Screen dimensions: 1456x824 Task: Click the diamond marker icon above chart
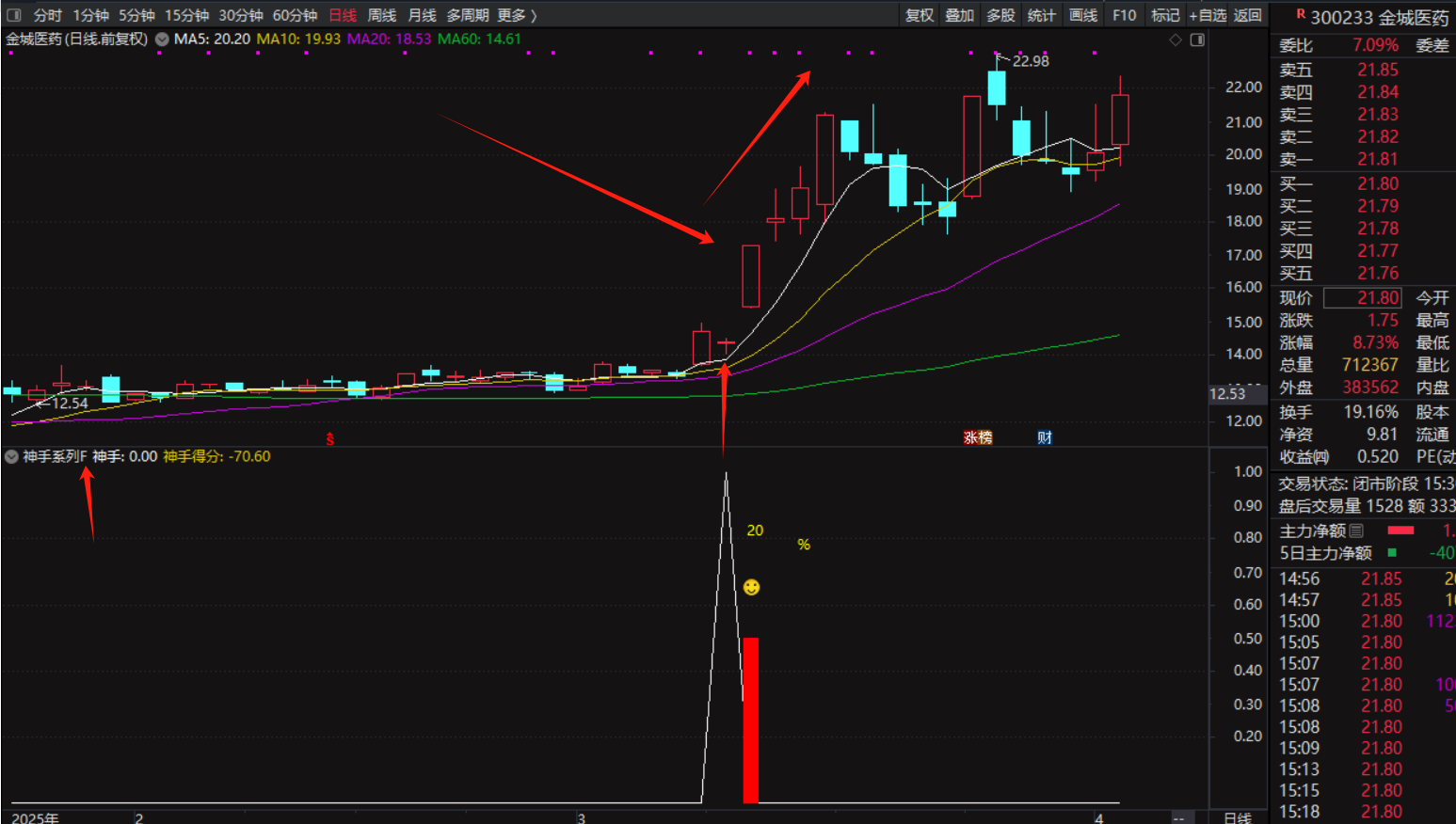[x=1175, y=40]
